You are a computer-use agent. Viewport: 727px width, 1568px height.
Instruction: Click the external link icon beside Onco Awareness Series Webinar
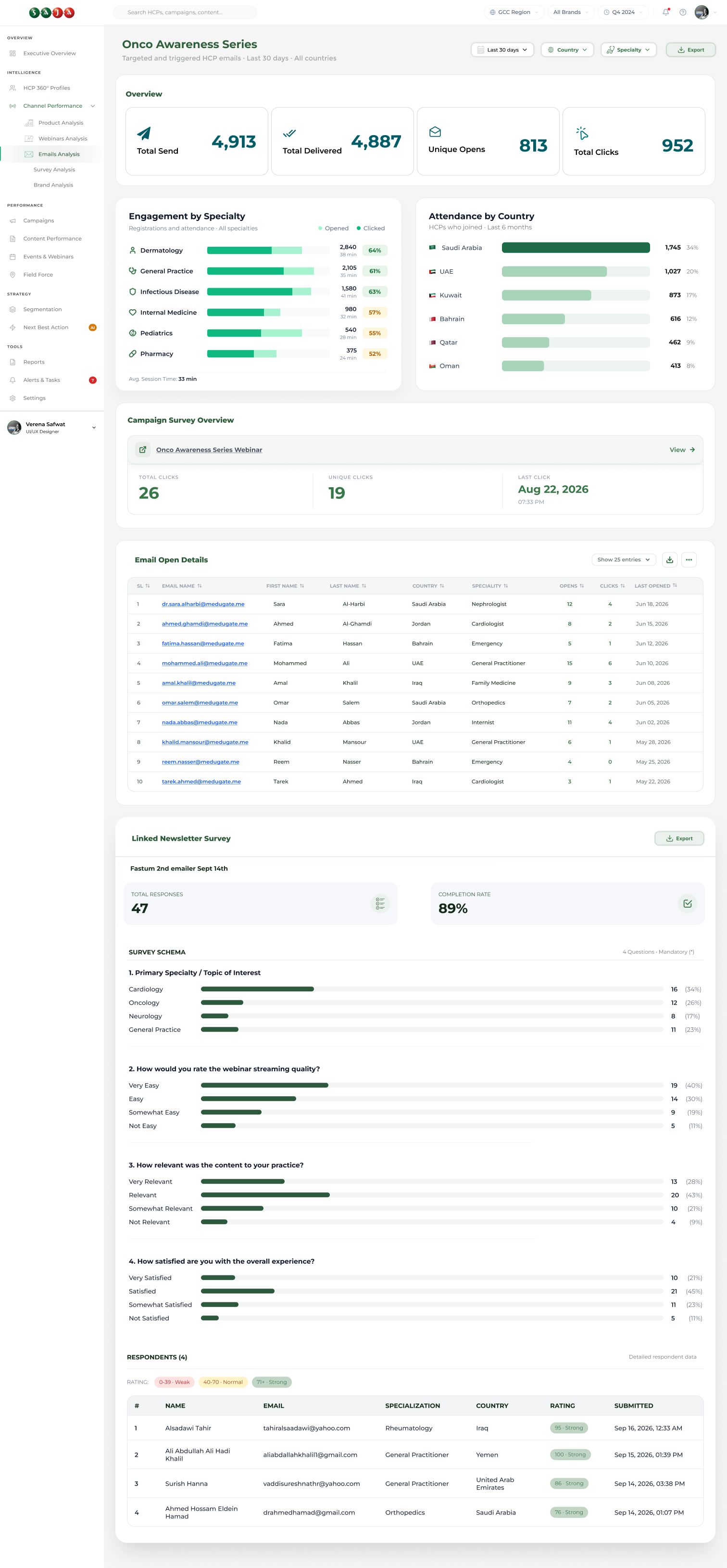coord(143,450)
